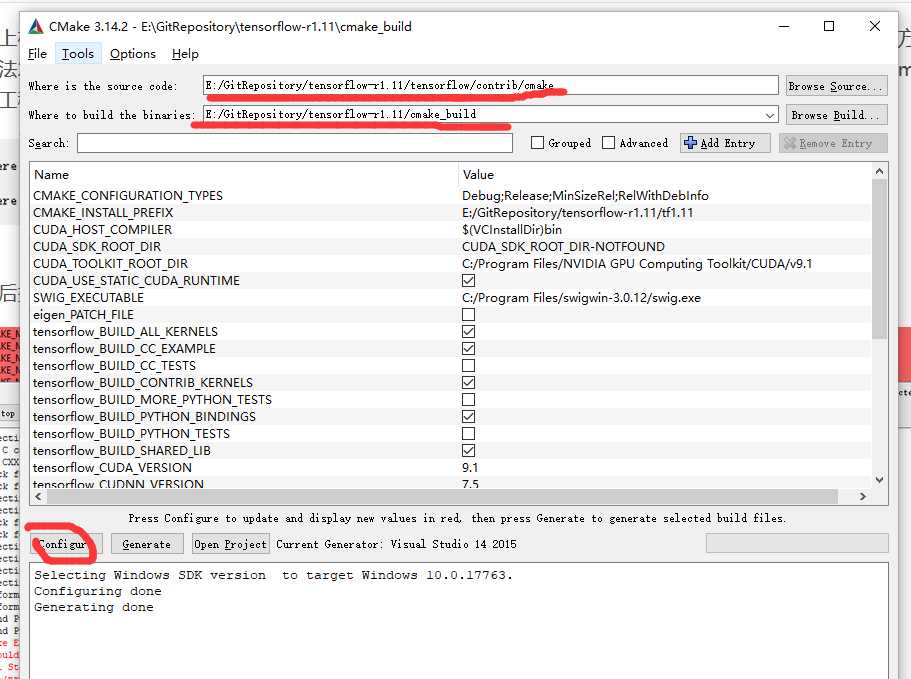911x679 pixels.
Task: Uncheck CUDA_USE_STATIC_CUDA_RUNTIME checkbox
Action: point(468,281)
